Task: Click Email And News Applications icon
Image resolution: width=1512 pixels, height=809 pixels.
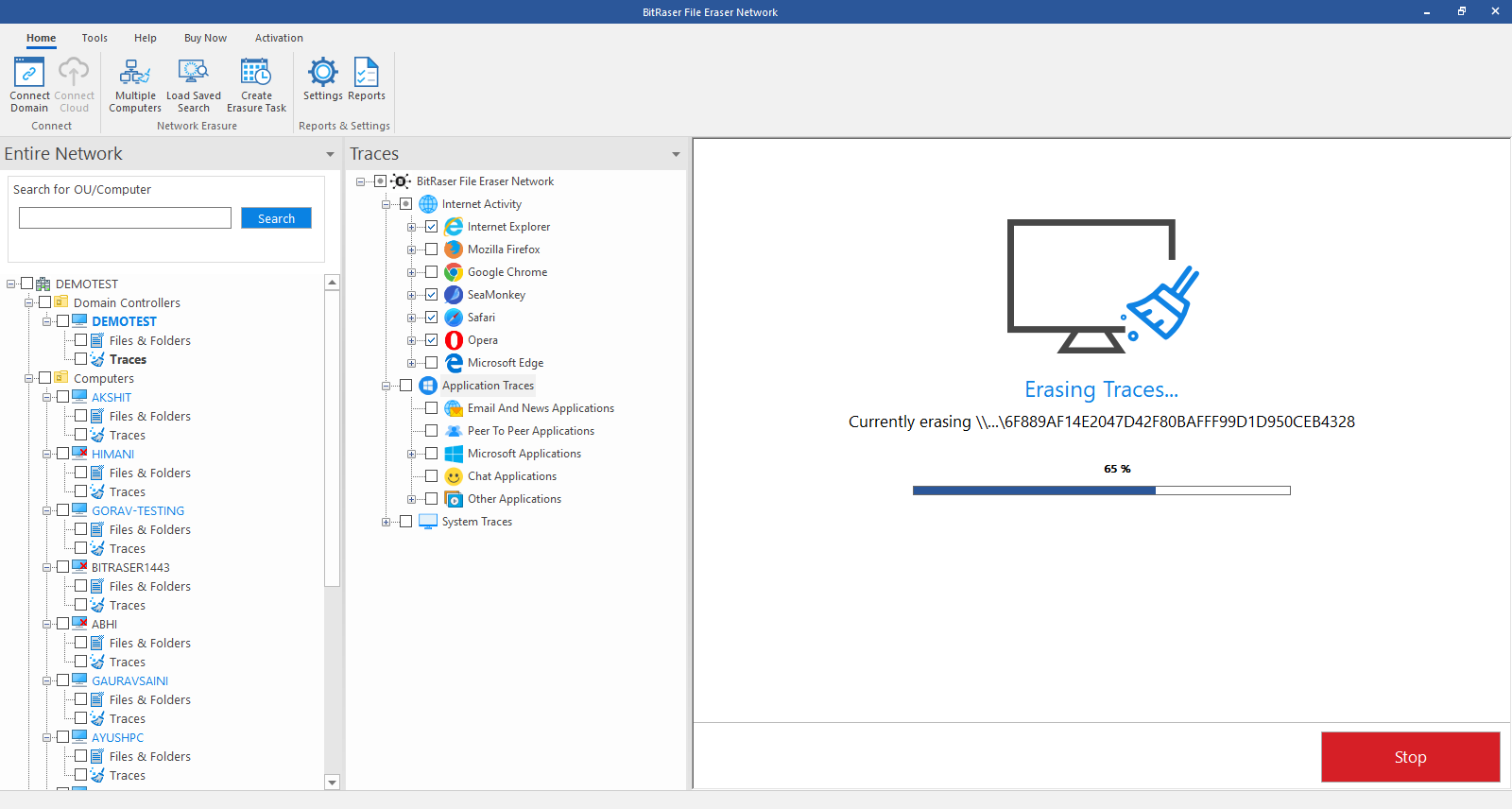Action: pos(455,408)
